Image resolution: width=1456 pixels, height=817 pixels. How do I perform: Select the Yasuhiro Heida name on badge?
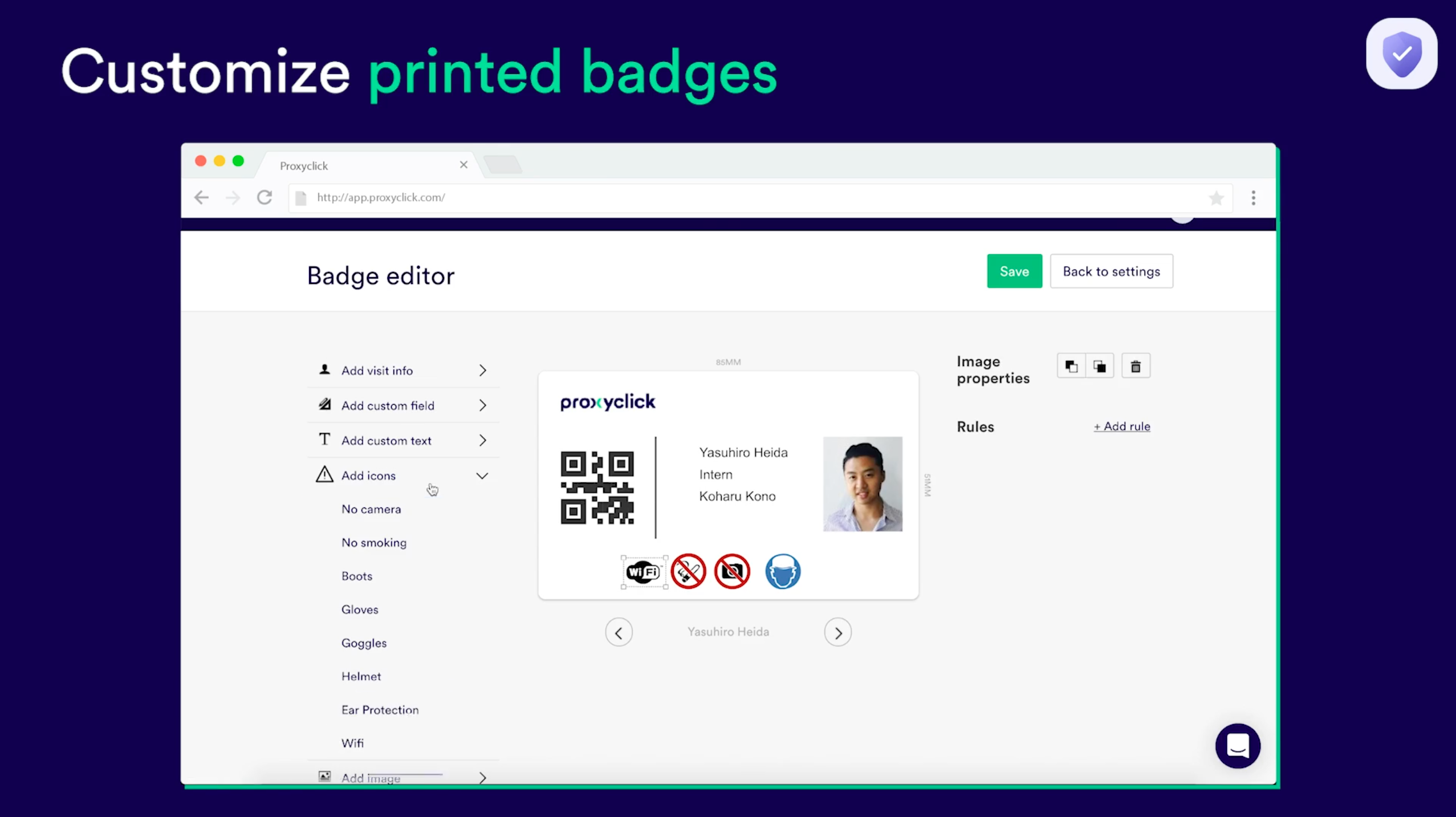point(743,453)
